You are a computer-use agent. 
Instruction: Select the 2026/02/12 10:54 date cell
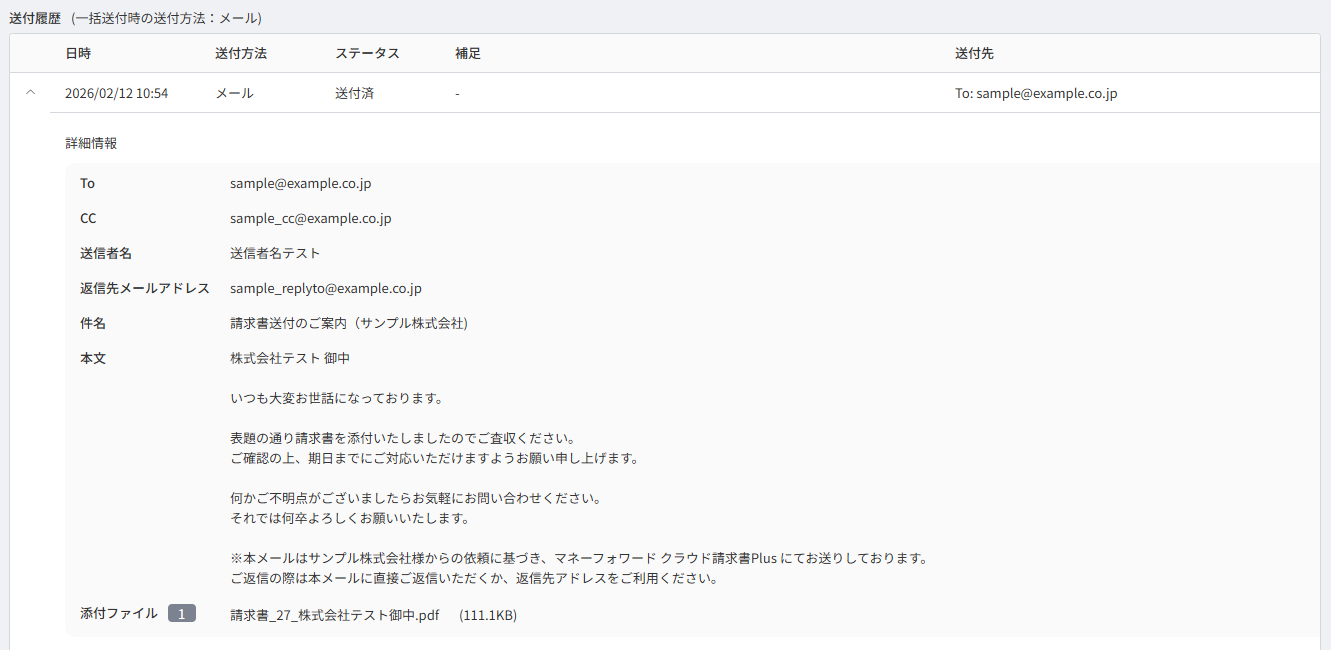point(116,93)
